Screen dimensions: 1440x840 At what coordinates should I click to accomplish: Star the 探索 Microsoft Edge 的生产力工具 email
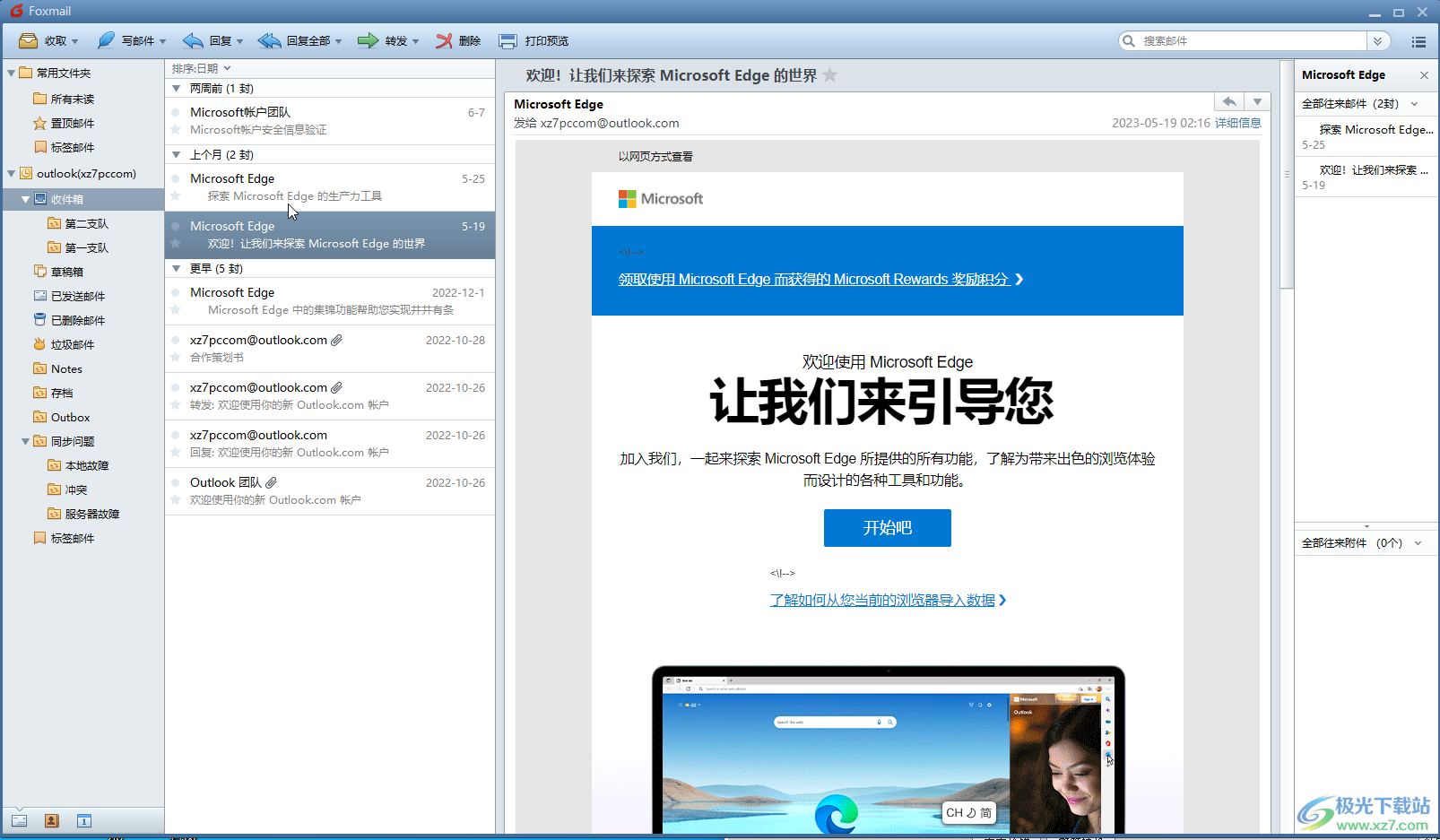tap(176, 196)
